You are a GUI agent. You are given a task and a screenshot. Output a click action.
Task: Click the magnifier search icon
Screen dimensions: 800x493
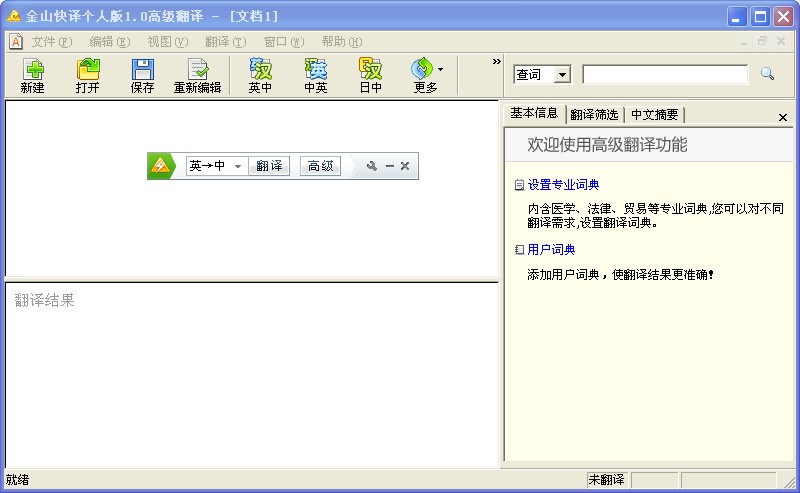767,74
